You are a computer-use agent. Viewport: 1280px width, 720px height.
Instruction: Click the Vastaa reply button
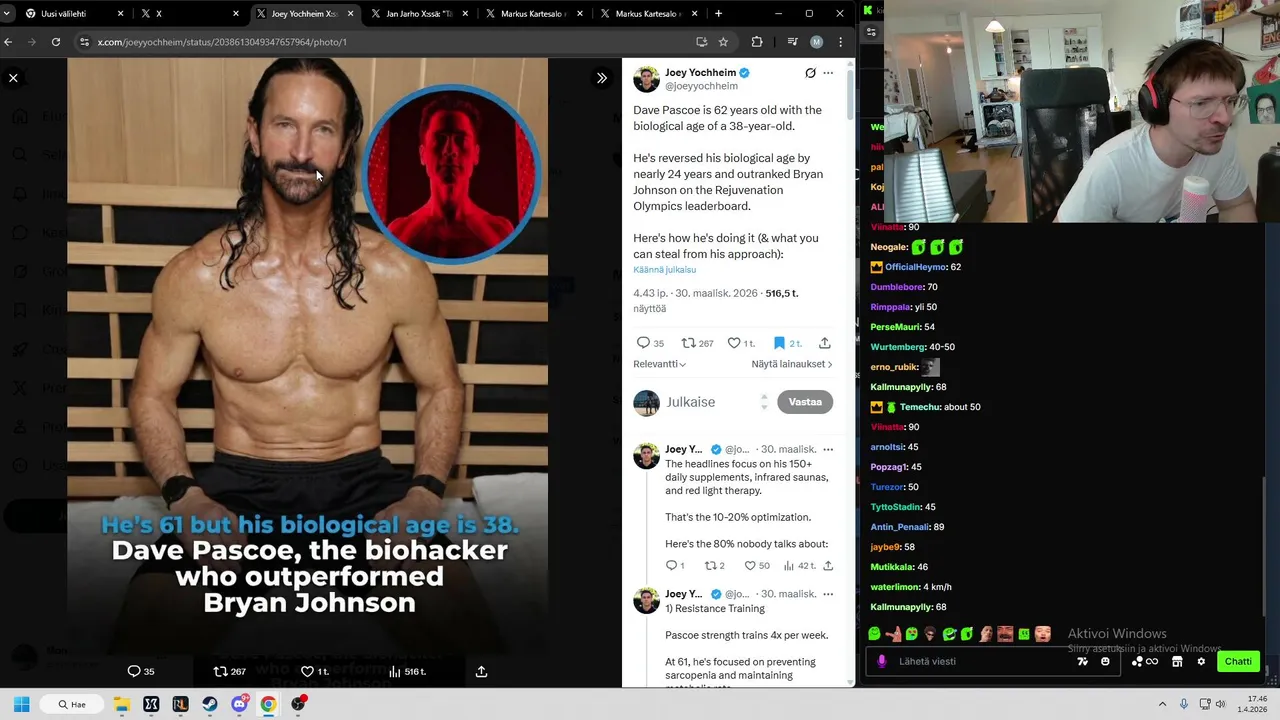pos(805,402)
